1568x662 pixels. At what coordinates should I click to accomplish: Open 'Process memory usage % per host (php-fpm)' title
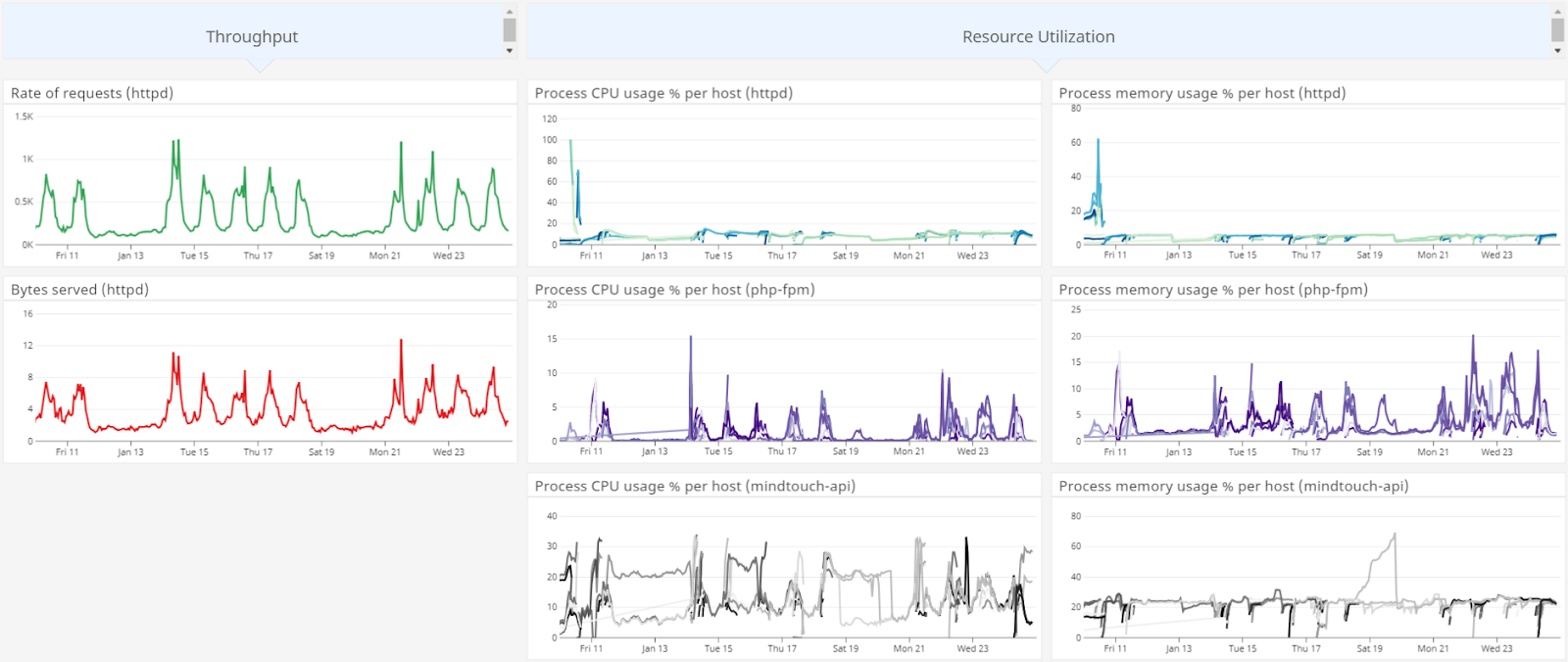click(1213, 290)
